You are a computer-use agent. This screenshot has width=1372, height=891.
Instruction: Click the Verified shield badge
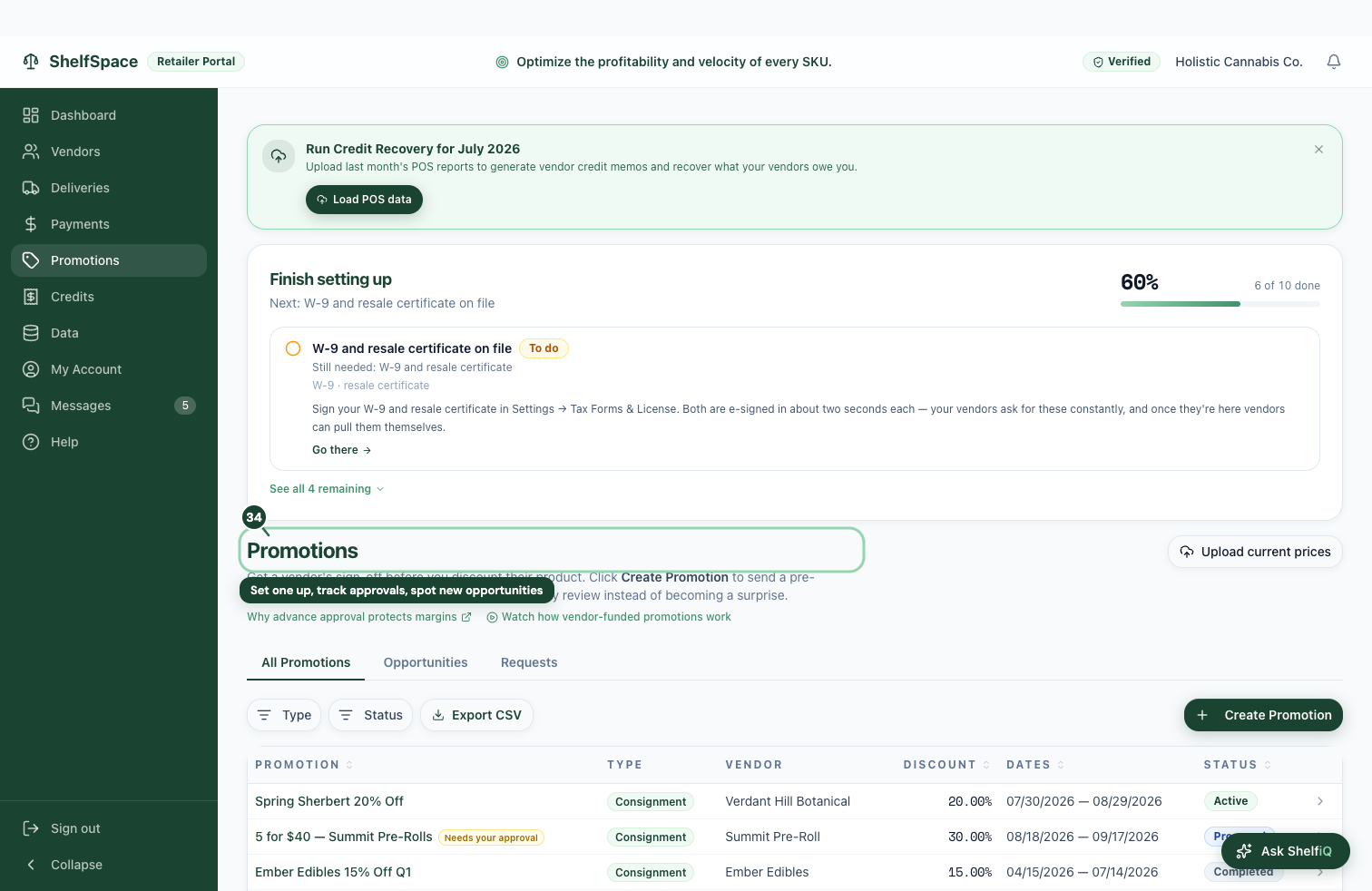click(1122, 62)
